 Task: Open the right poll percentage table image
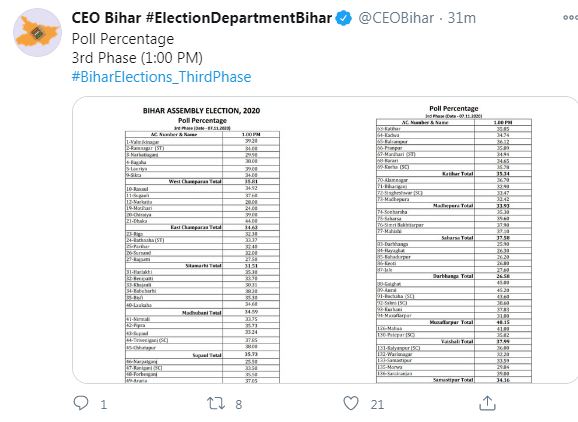[454, 243]
